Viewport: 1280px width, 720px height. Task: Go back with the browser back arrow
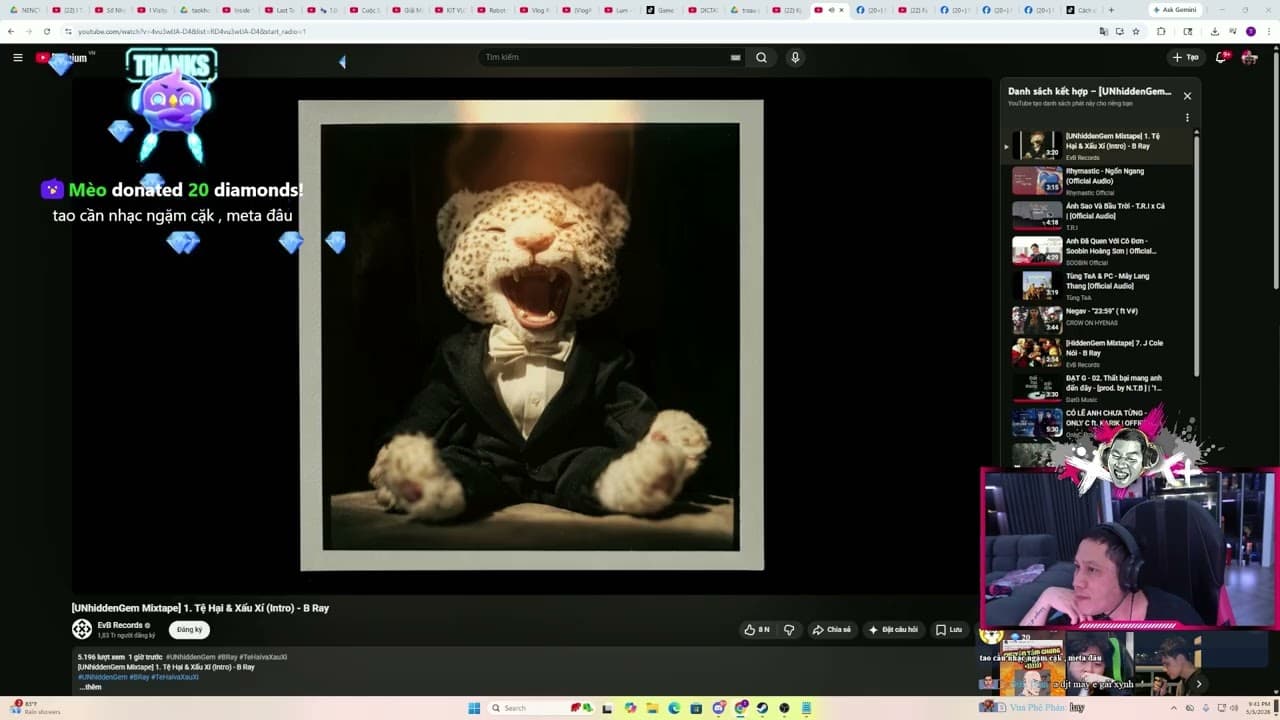(x=11, y=31)
